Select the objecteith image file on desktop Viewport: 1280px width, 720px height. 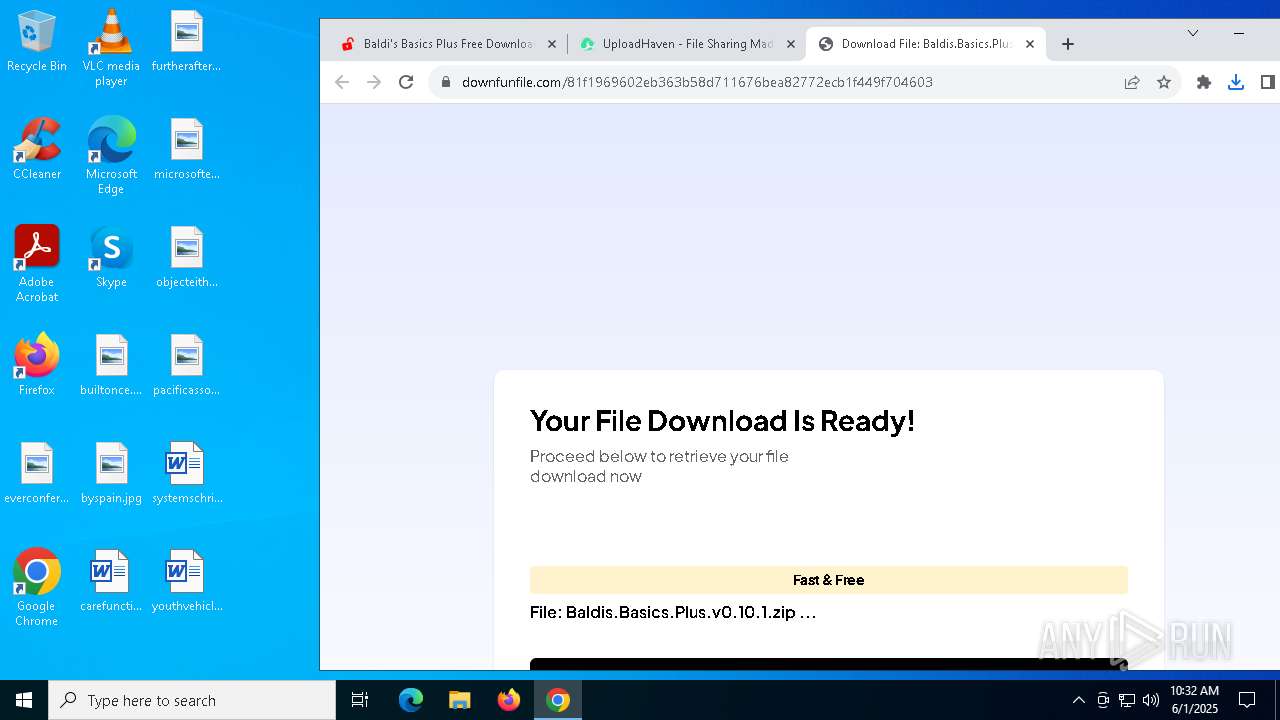(x=186, y=258)
